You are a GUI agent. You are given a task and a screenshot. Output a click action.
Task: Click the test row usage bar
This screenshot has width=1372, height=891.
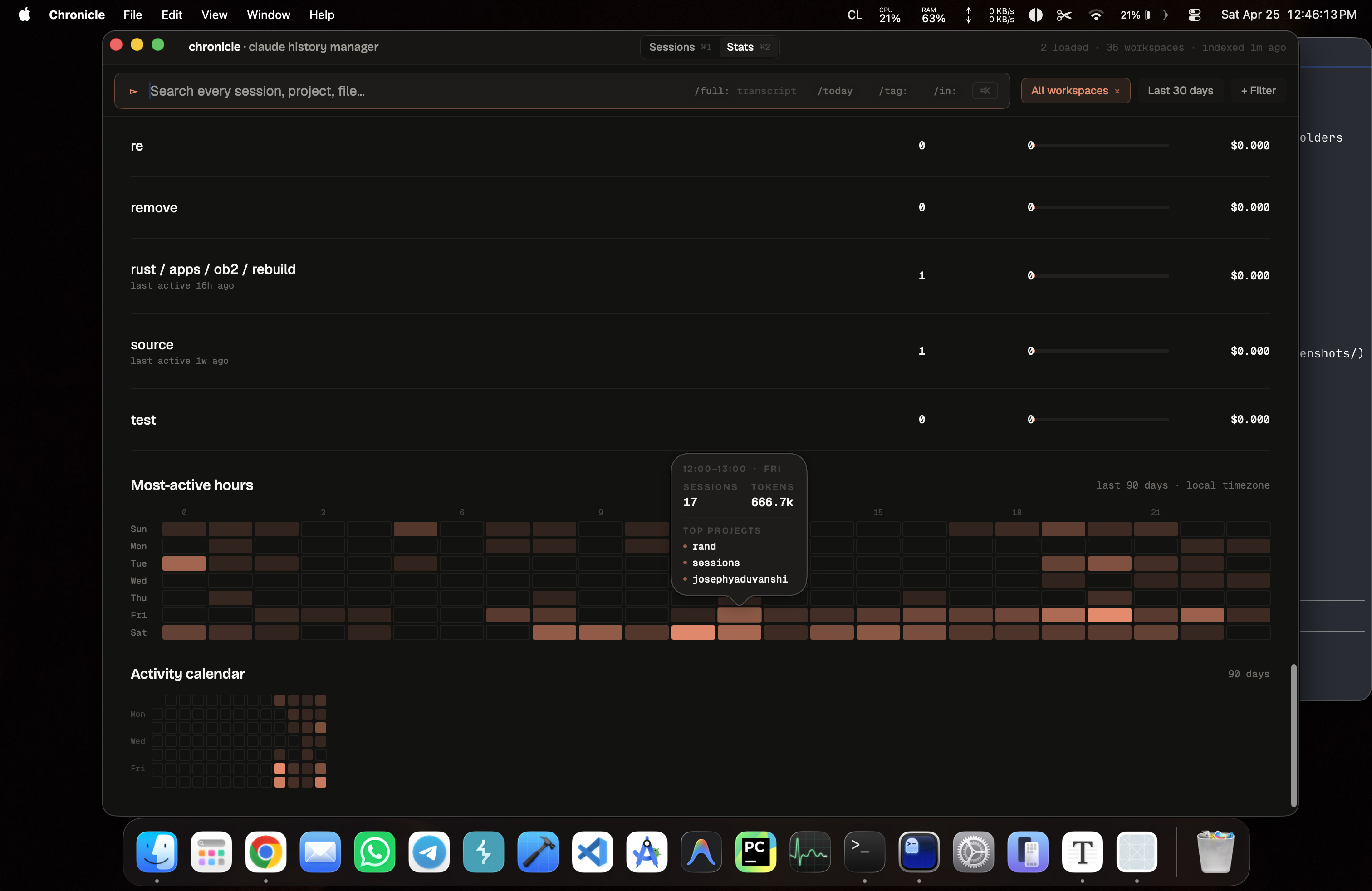point(1102,420)
